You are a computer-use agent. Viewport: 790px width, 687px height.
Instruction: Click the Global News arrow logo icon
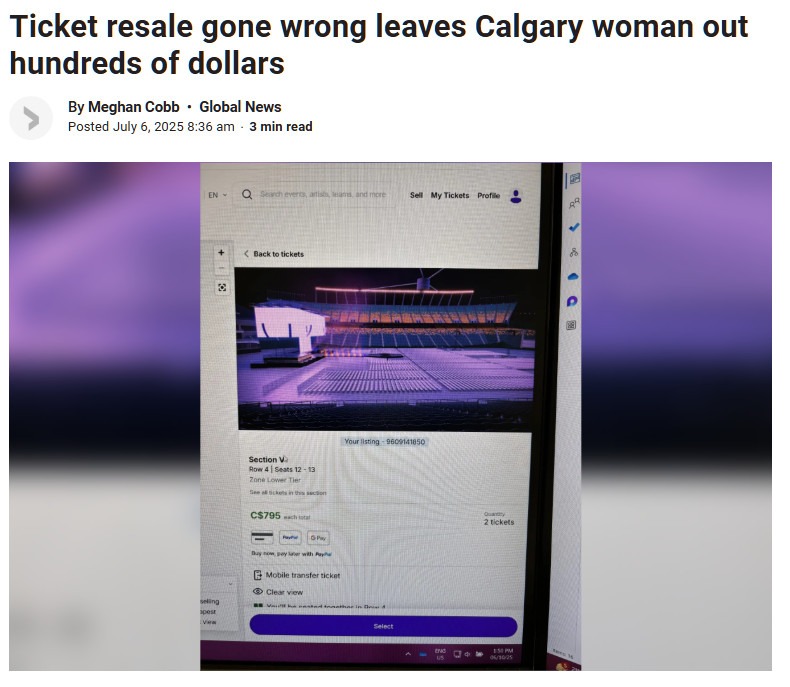pyautogui.click(x=31, y=118)
